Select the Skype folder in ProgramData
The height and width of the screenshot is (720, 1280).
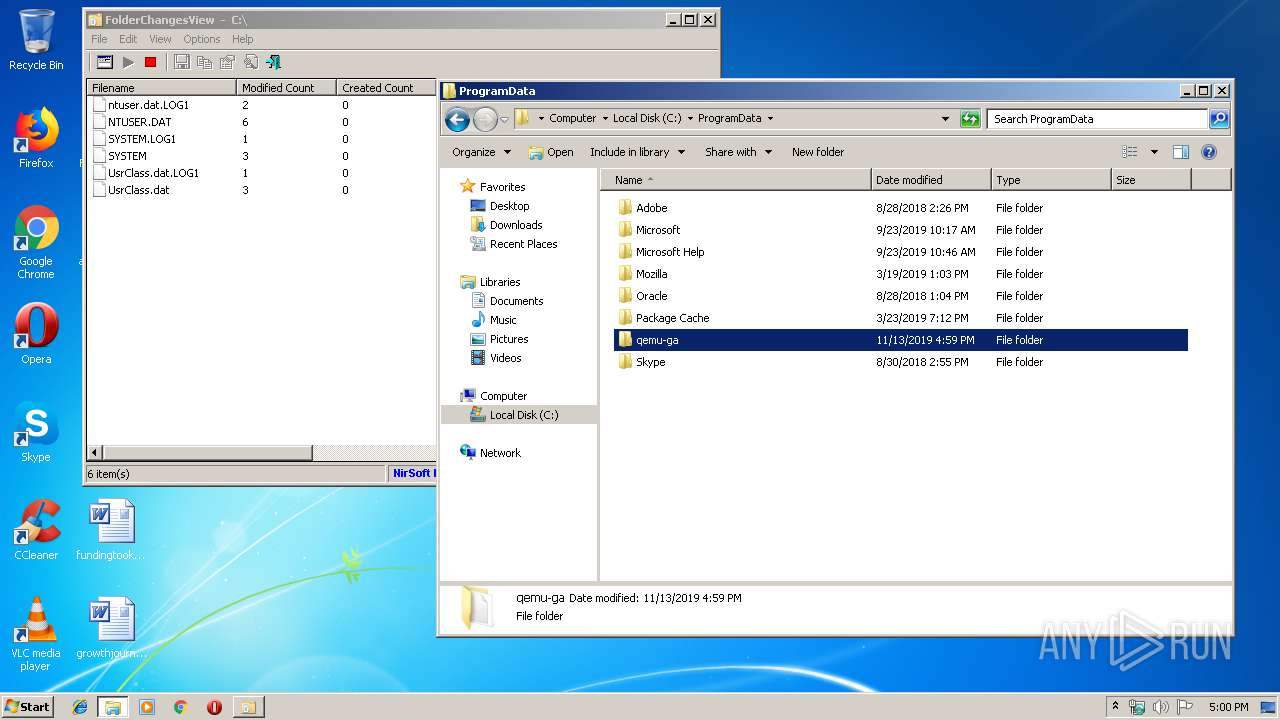(x=900, y=362)
